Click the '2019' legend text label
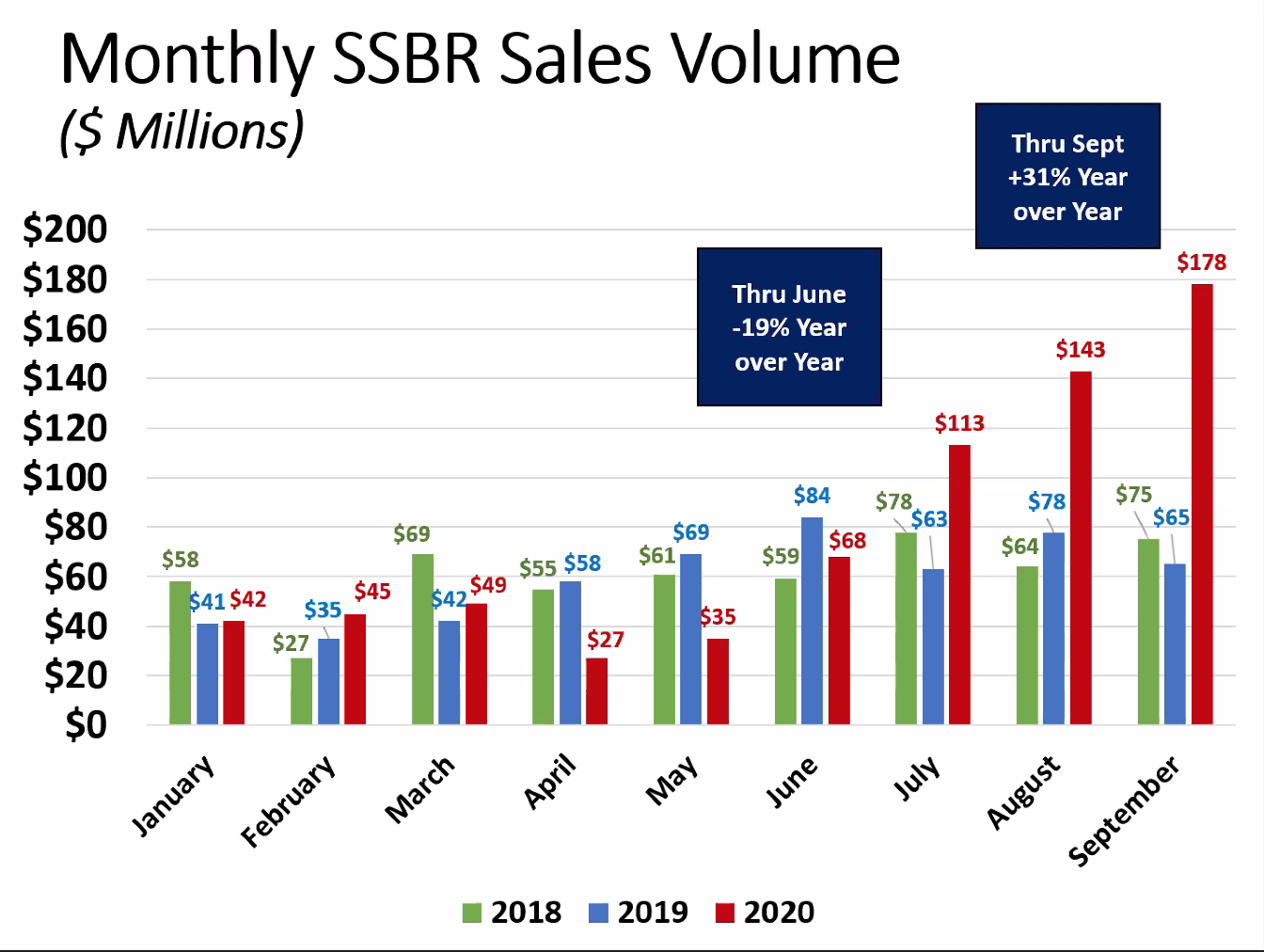This screenshot has width=1264, height=952. (x=654, y=912)
